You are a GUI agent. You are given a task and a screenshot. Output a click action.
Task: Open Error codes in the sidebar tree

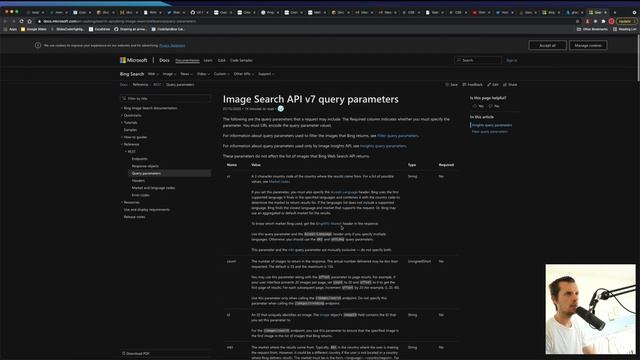(140, 195)
